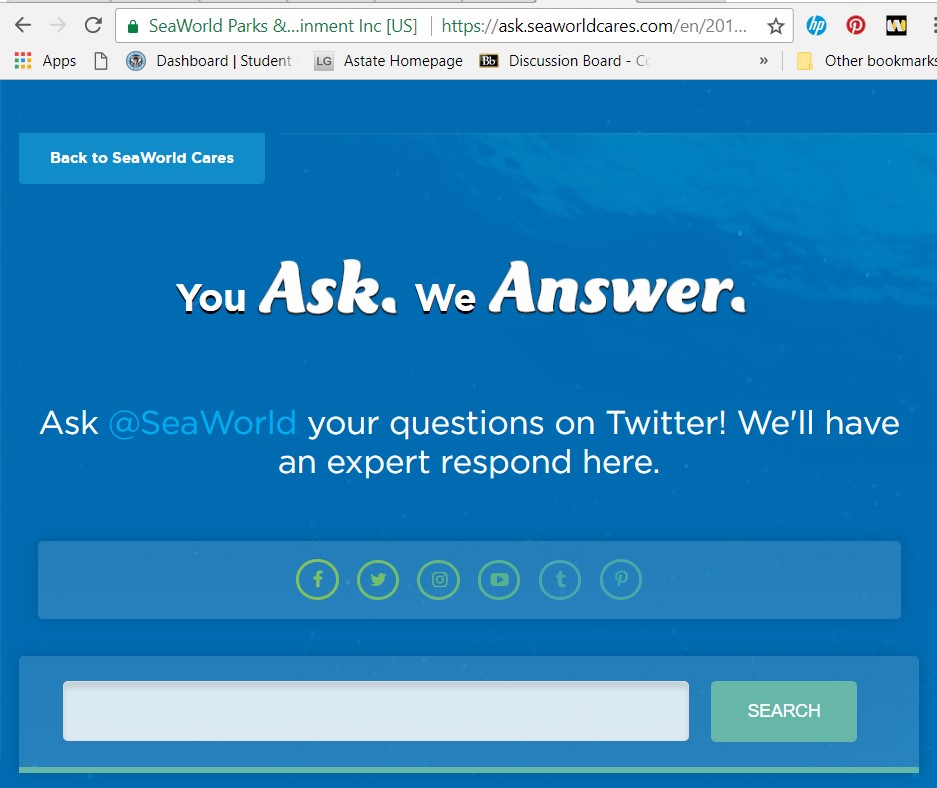Expand hidden bookmarks chevron
The image size is (937, 788).
(763, 60)
